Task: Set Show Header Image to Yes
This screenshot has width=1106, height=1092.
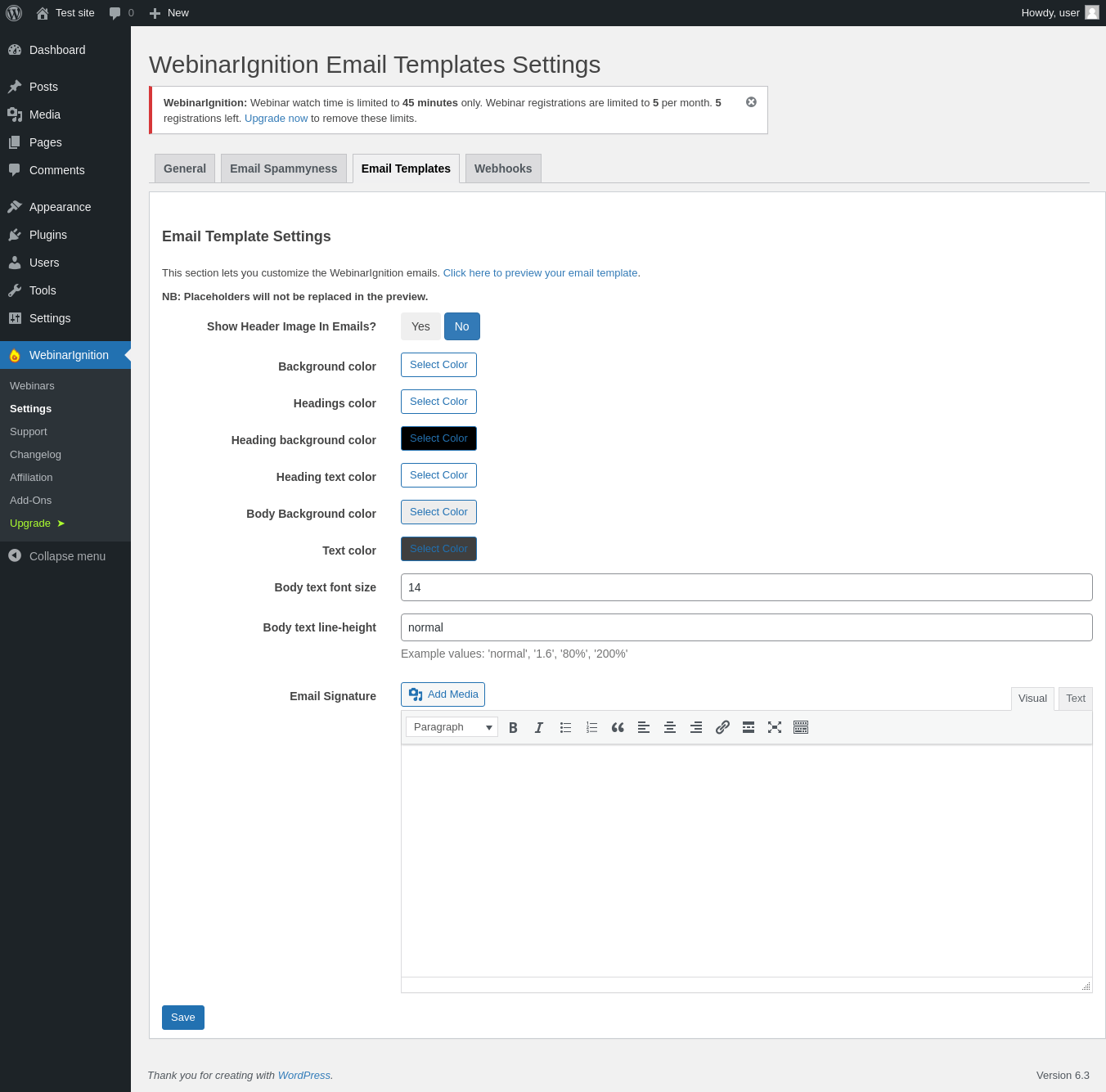Action: pyautogui.click(x=420, y=326)
